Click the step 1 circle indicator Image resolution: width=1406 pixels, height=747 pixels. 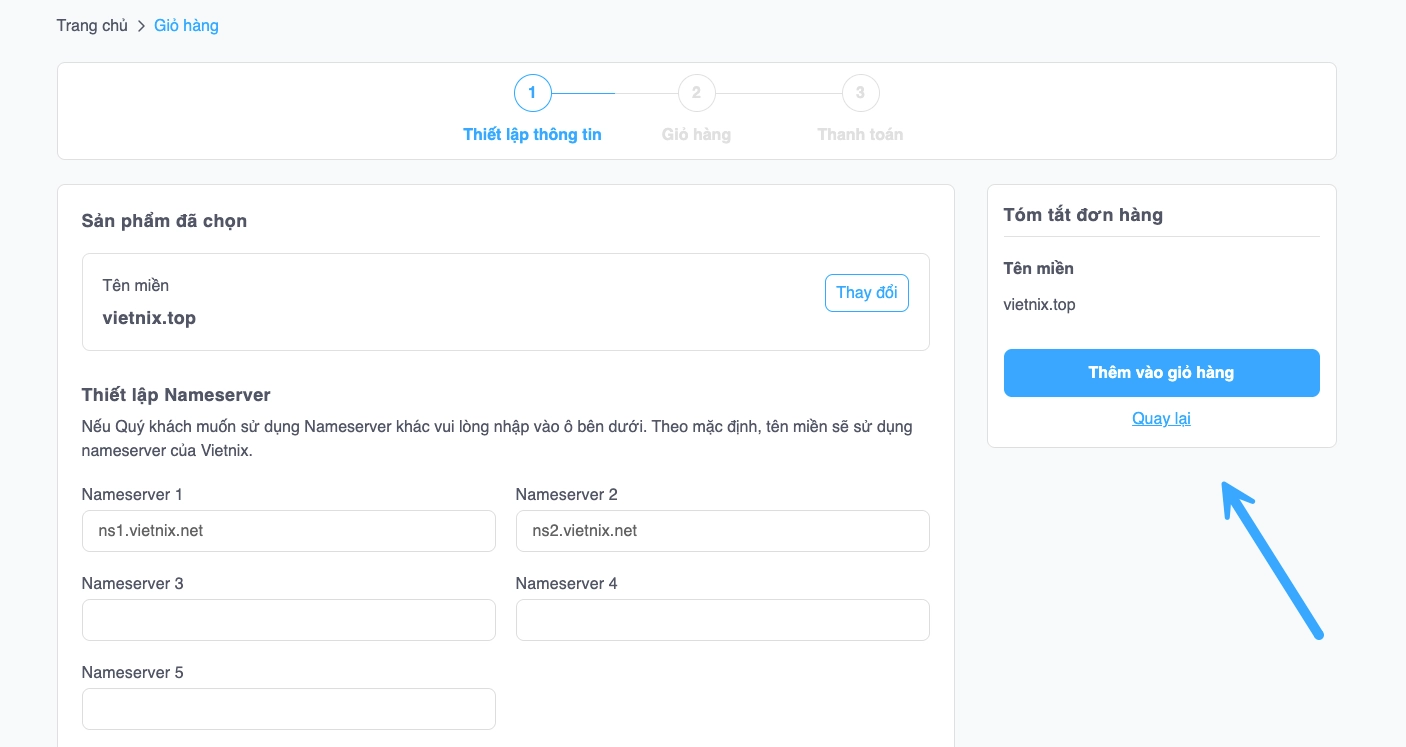coord(532,93)
